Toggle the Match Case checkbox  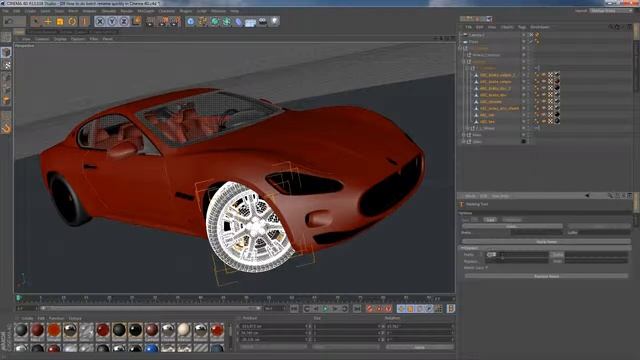487,268
